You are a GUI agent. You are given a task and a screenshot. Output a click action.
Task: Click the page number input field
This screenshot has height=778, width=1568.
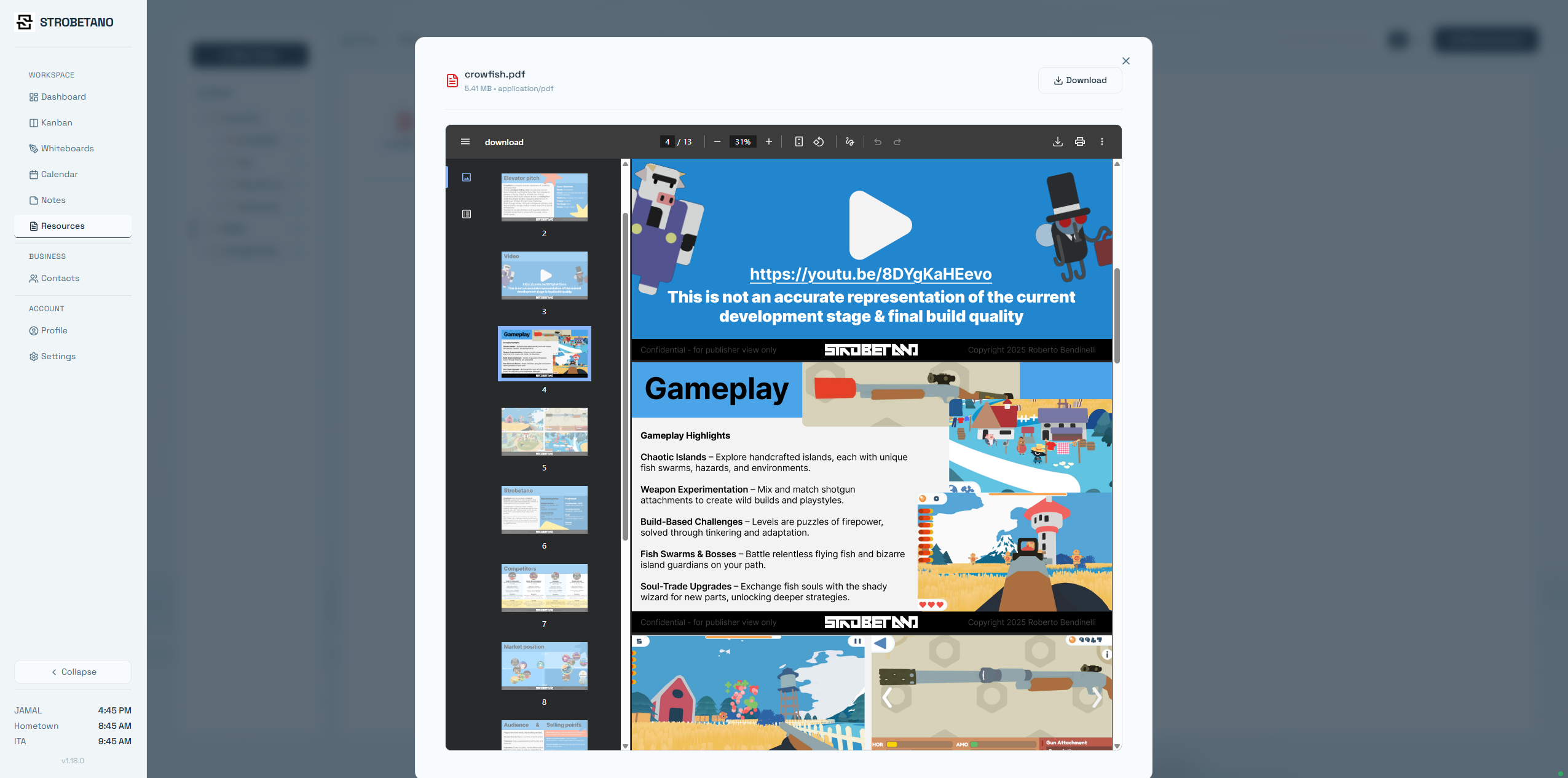click(667, 141)
